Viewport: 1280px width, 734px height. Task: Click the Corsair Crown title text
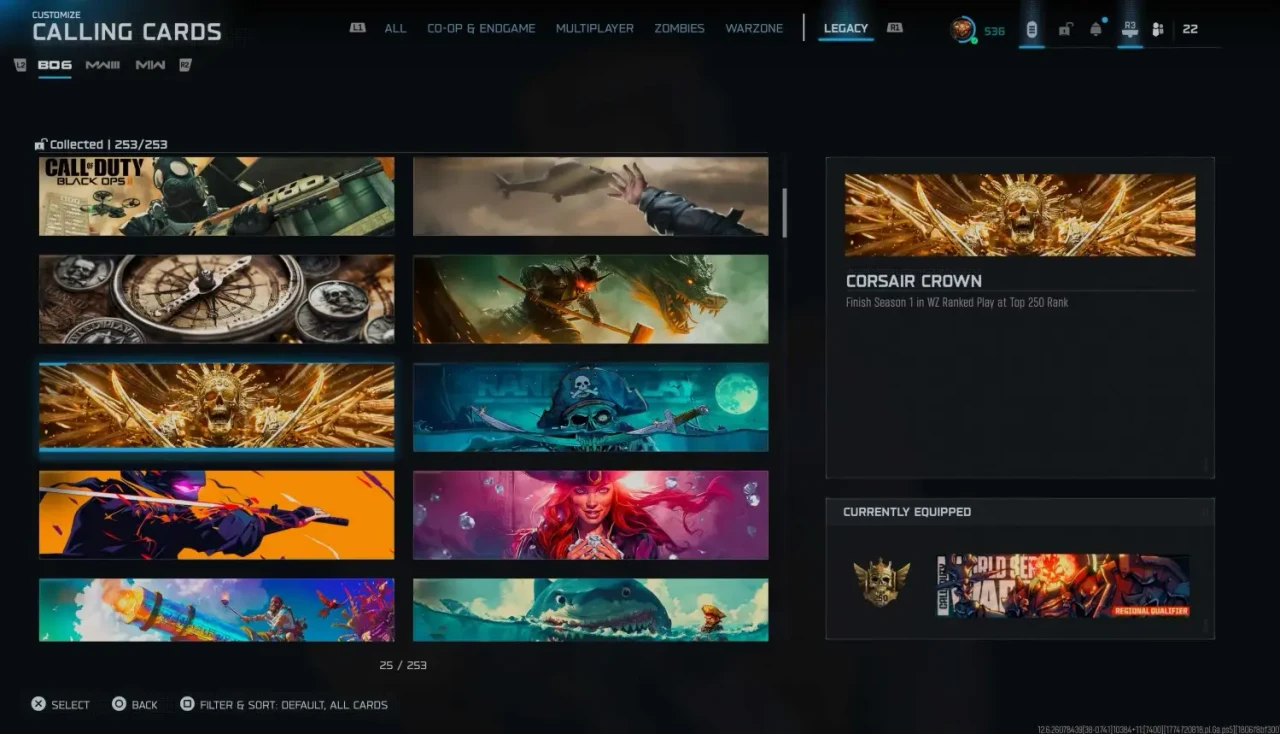(x=914, y=281)
